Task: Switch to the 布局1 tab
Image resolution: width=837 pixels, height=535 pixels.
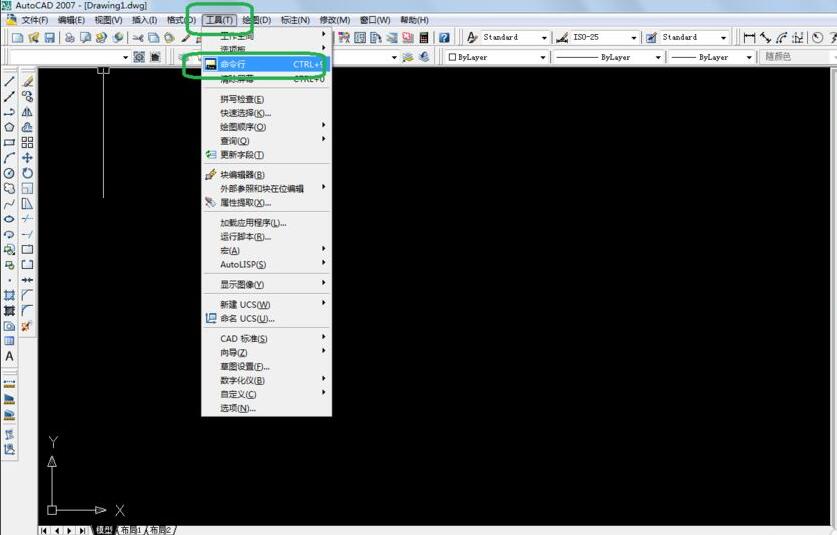Action: 131,530
